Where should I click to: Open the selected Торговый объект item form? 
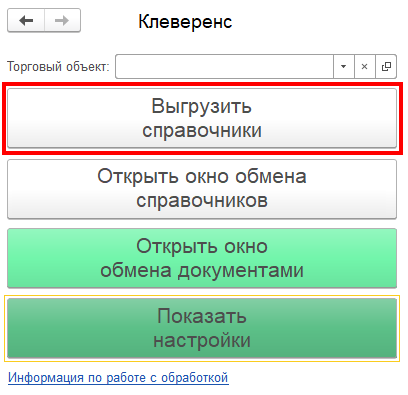click(x=386, y=67)
